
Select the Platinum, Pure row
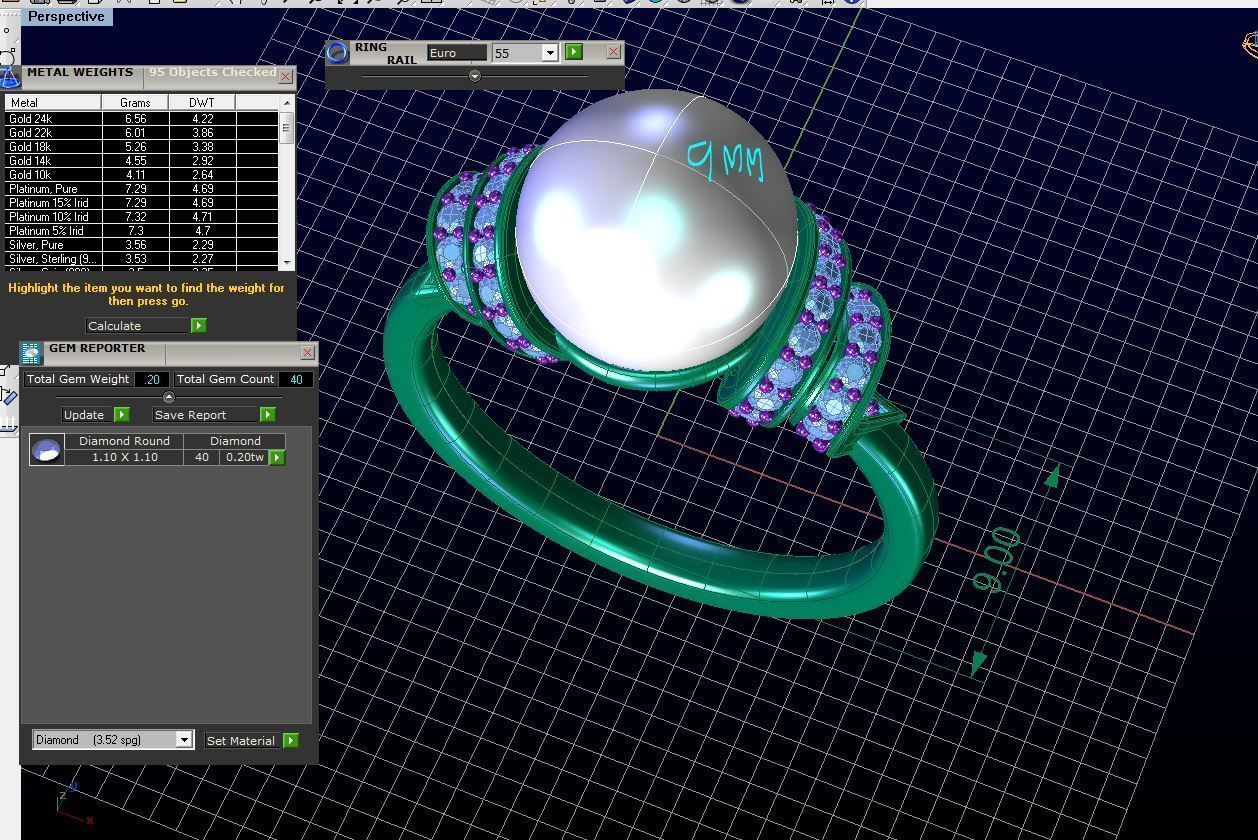tap(141, 188)
